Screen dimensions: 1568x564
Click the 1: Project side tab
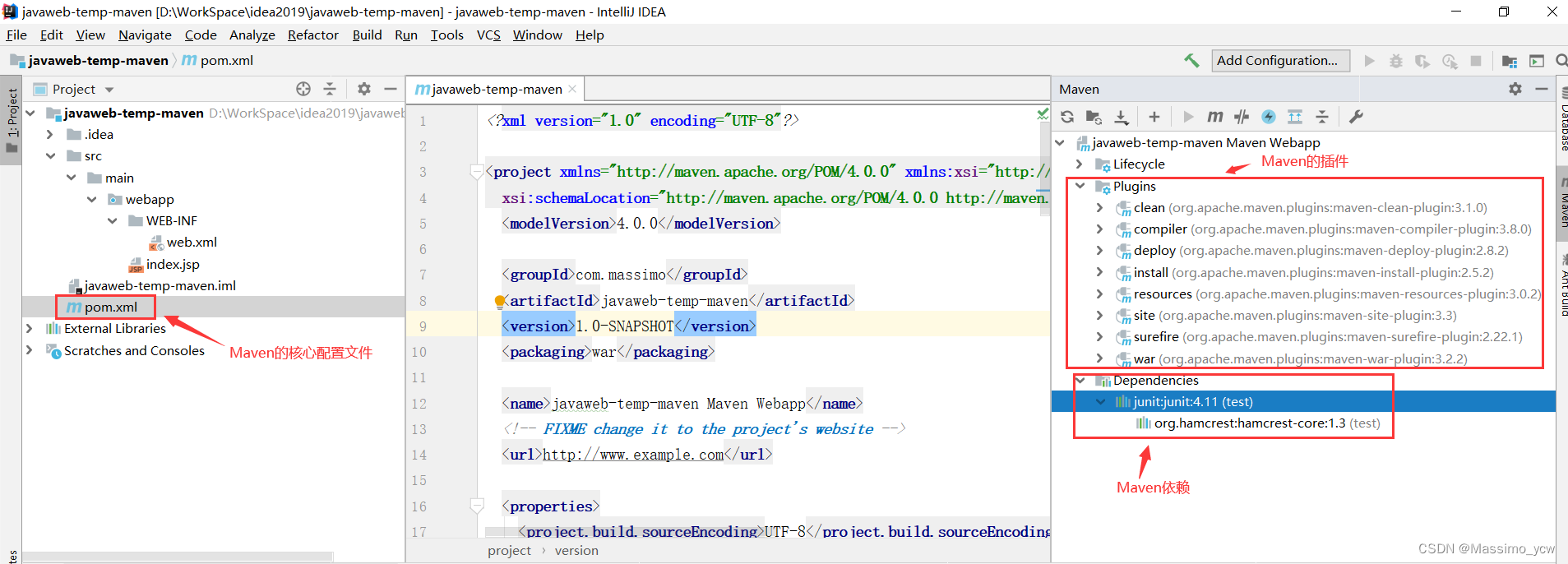pos(12,121)
